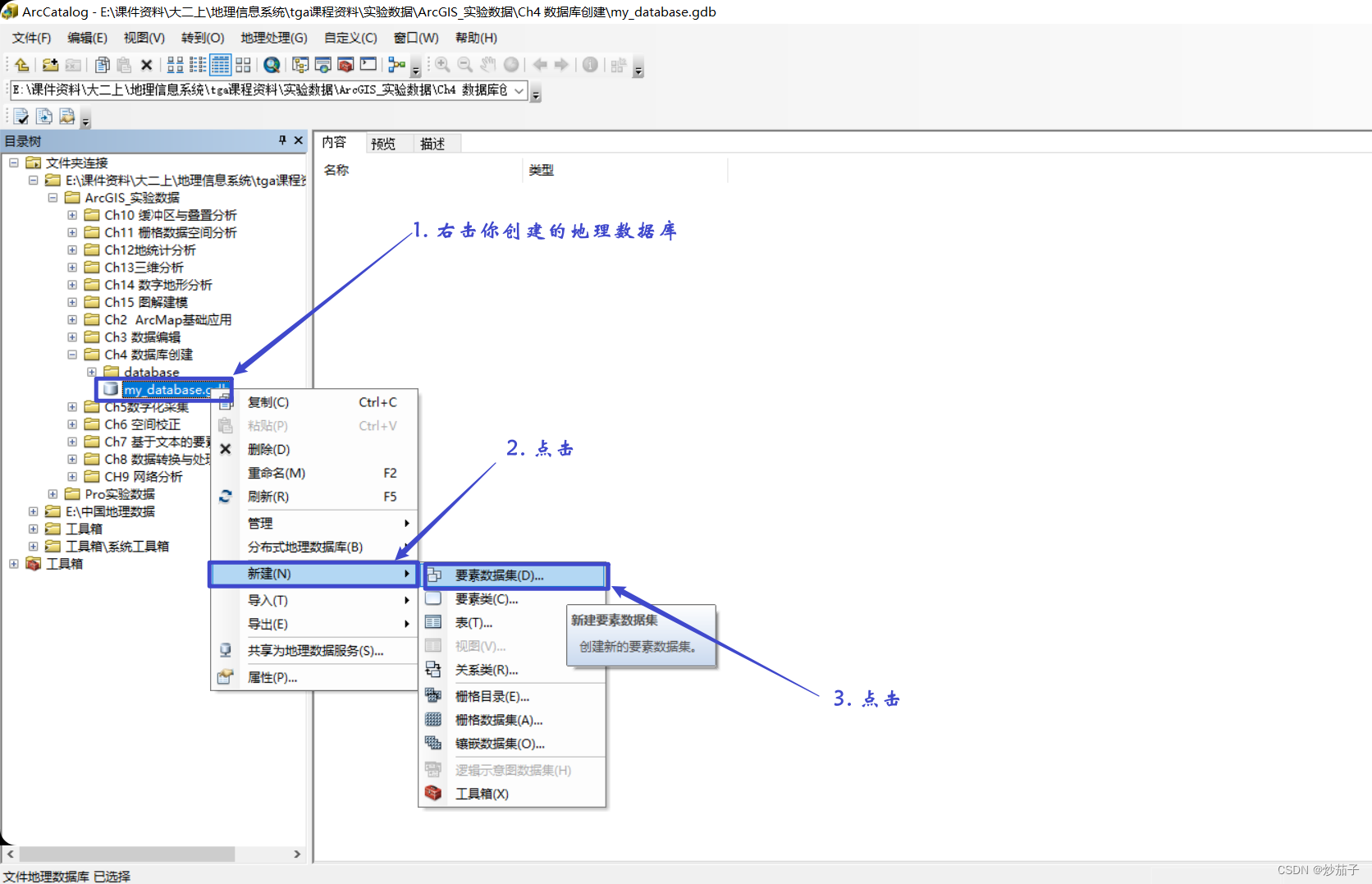Toggle the Catalog Tree window icon
Viewport: 1372px width, 884px height.
[300, 65]
